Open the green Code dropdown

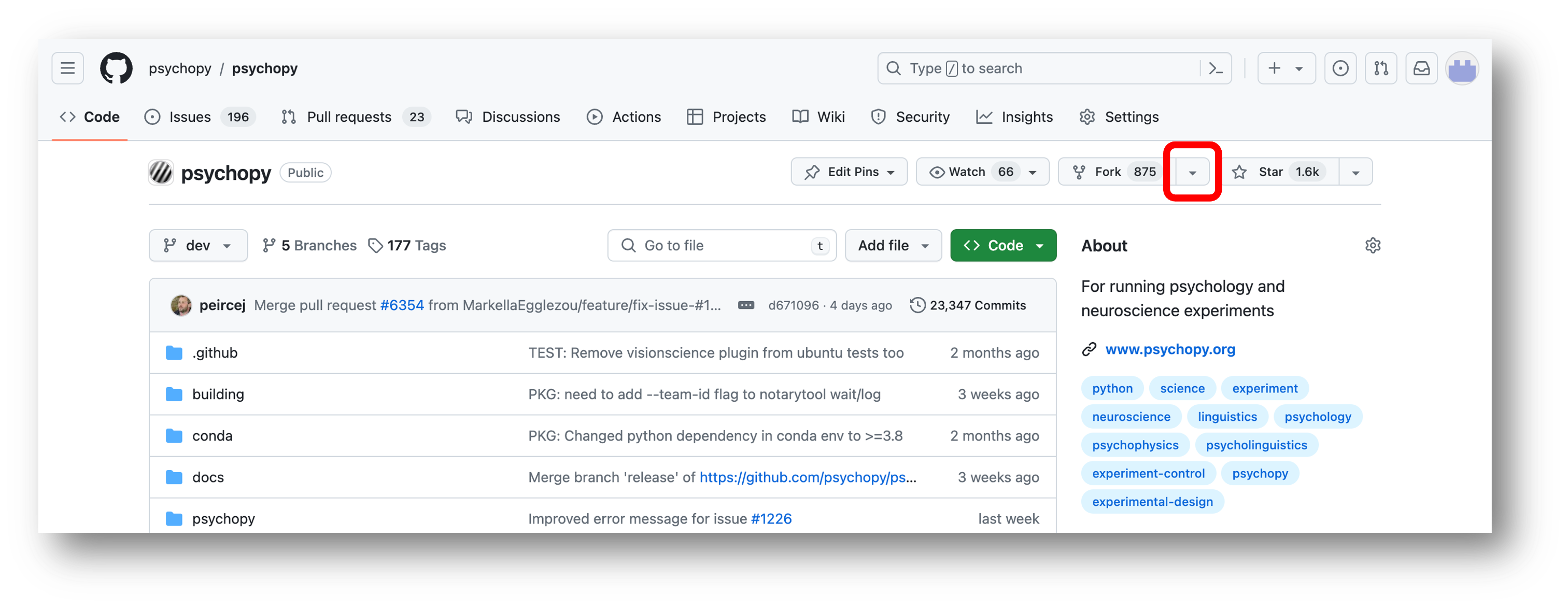[1002, 245]
